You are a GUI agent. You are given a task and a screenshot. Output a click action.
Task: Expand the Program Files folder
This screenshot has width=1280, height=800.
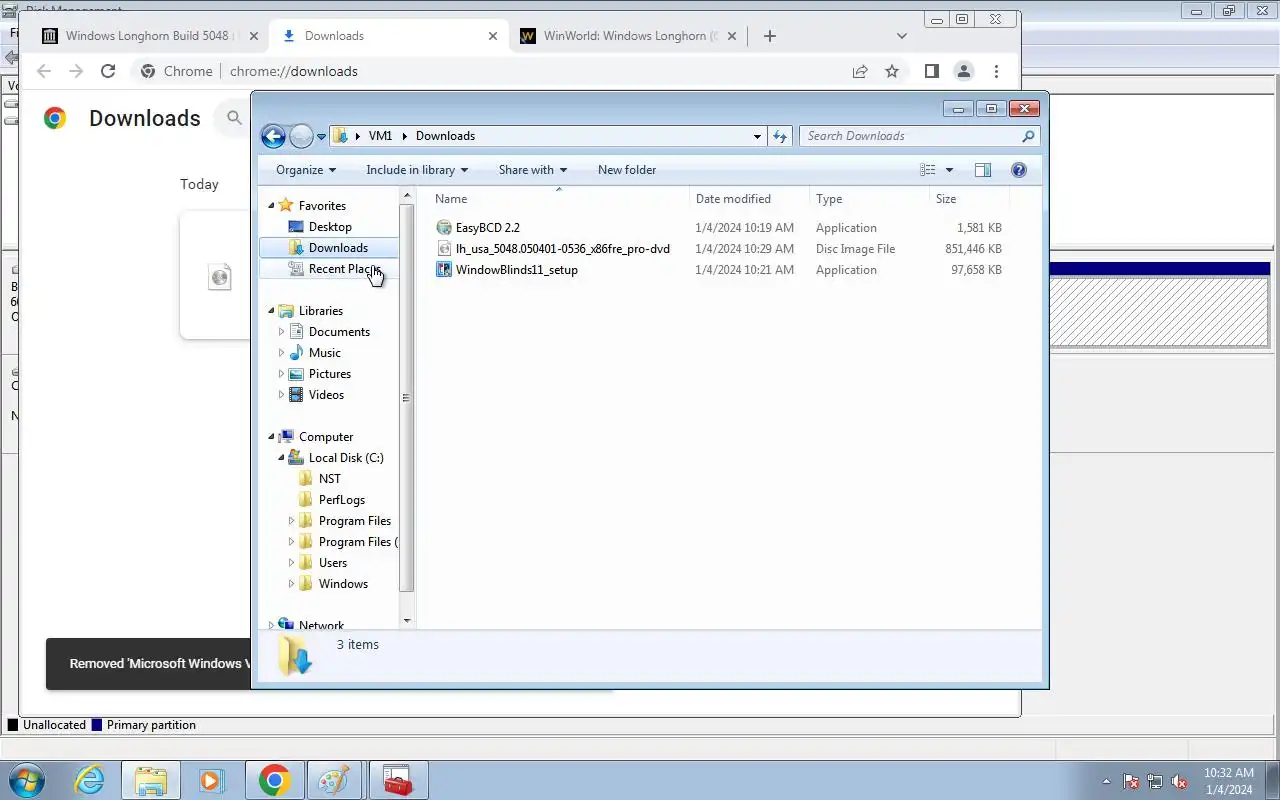(291, 521)
